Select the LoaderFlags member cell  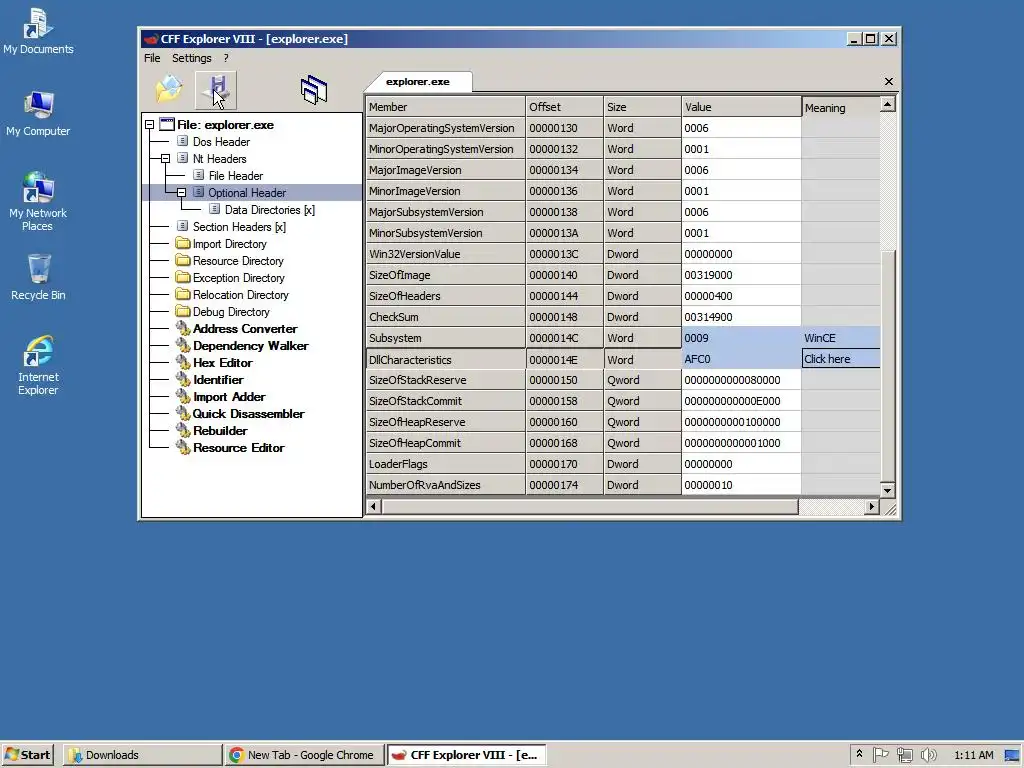[445, 464]
